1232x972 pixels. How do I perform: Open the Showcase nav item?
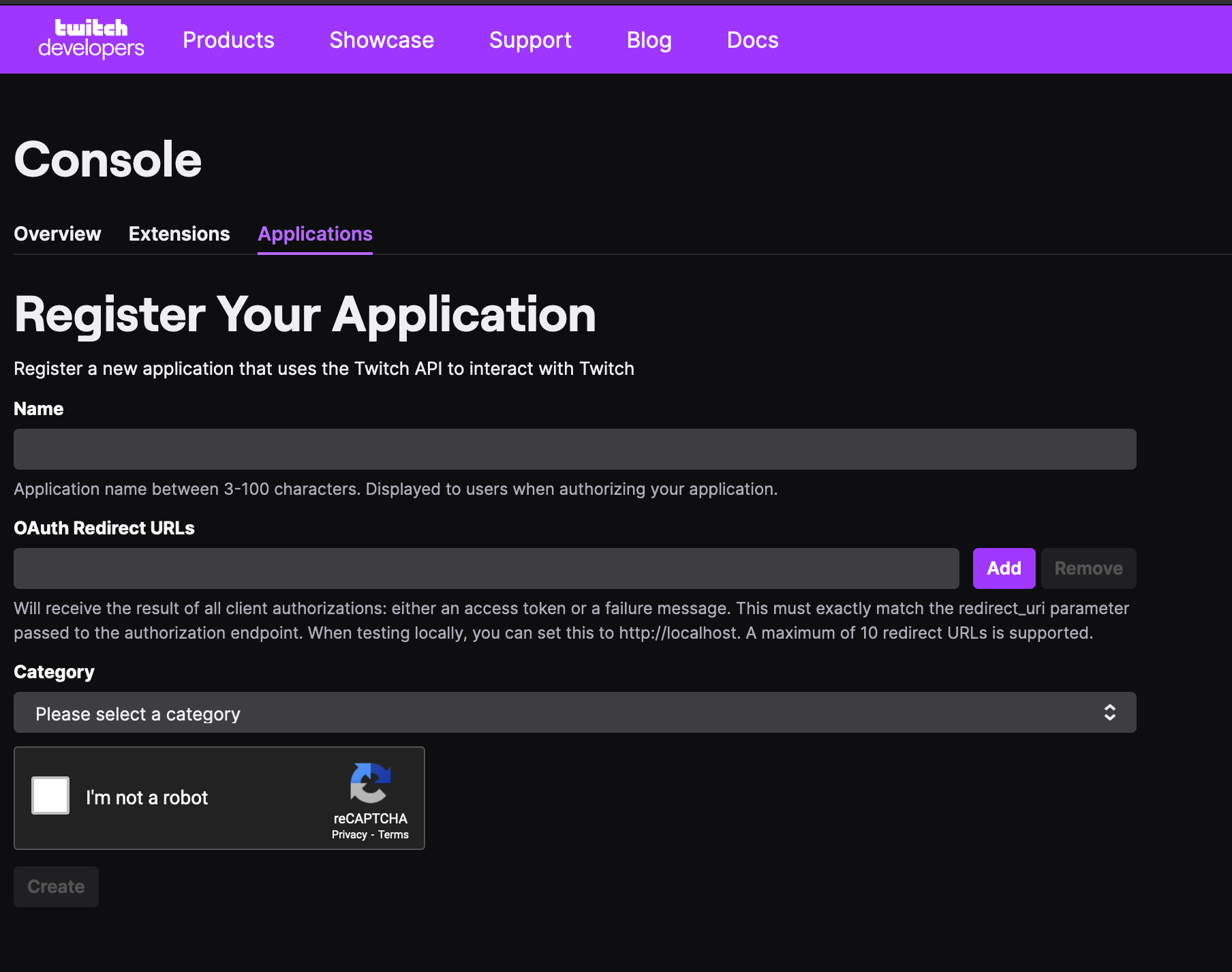[382, 40]
